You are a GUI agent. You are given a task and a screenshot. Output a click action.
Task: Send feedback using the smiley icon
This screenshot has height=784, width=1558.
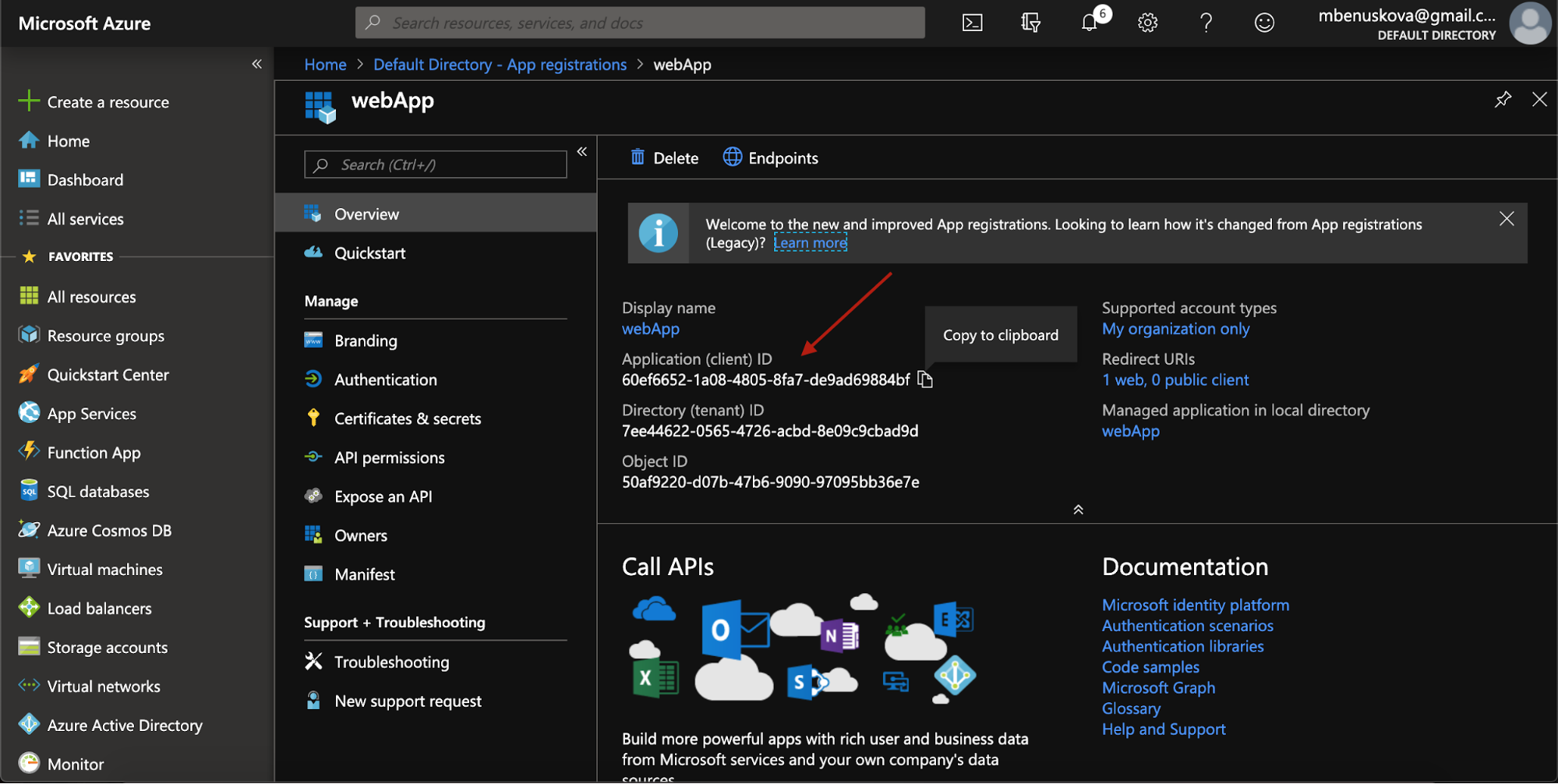(x=1264, y=23)
